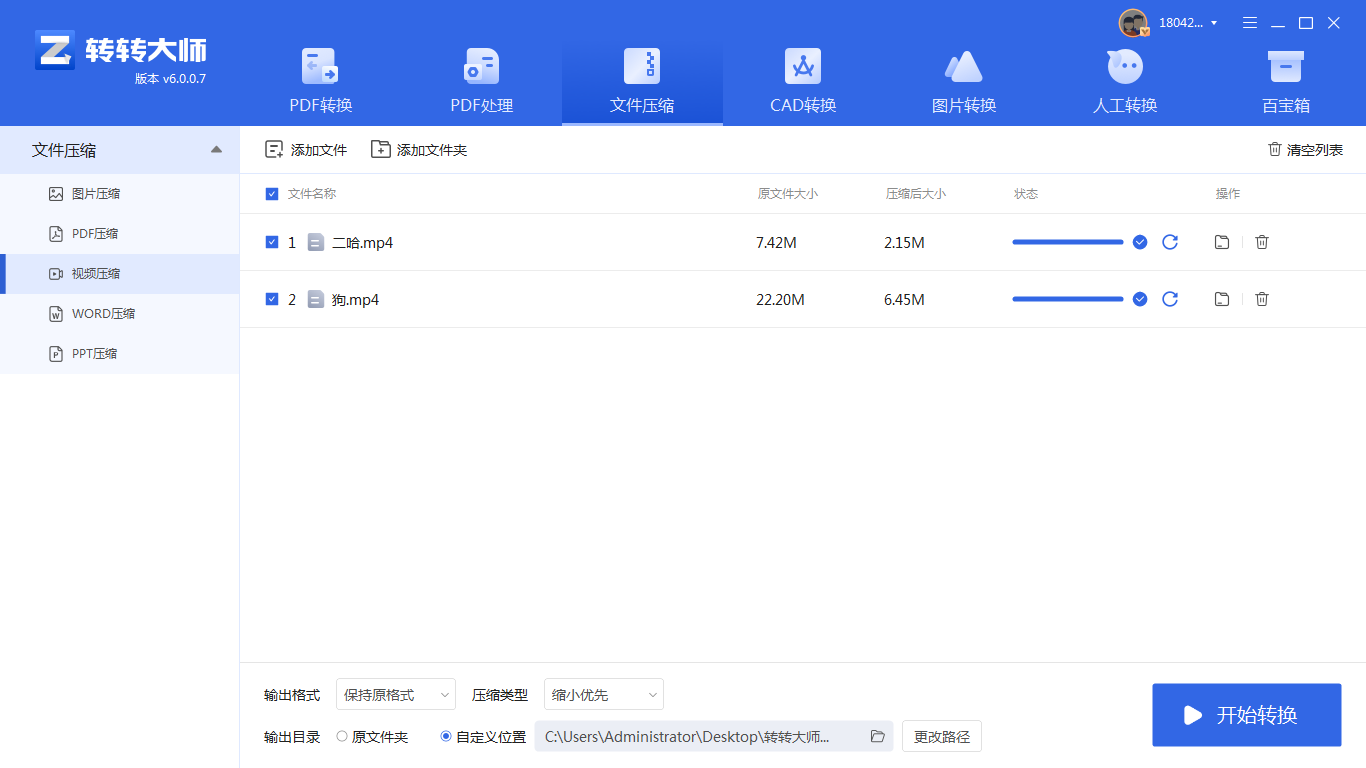1366x768 pixels.
Task: Delete 狗.mp4 with the trash icon
Action: pyautogui.click(x=1262, y=299)
